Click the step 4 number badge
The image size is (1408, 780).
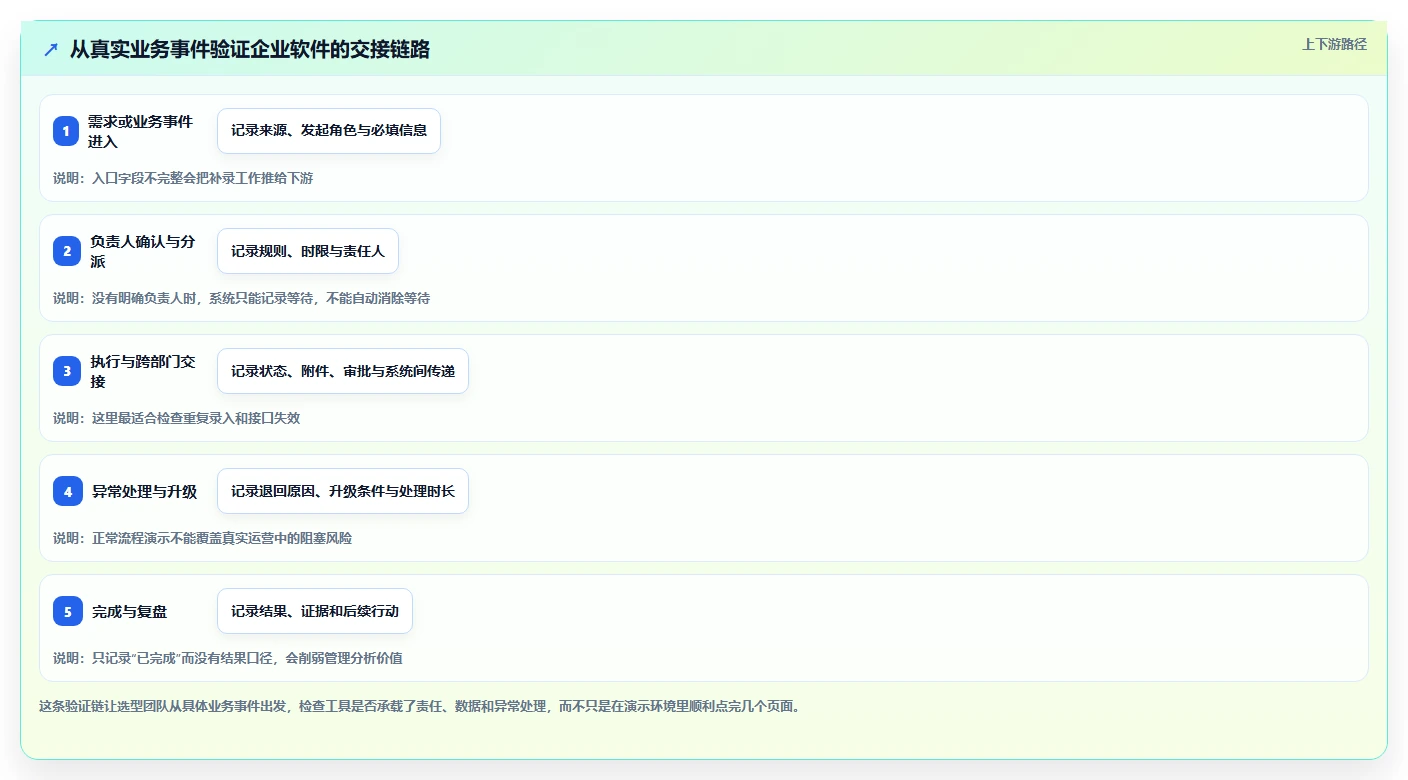pyautogui.click(x=68, y=491)
